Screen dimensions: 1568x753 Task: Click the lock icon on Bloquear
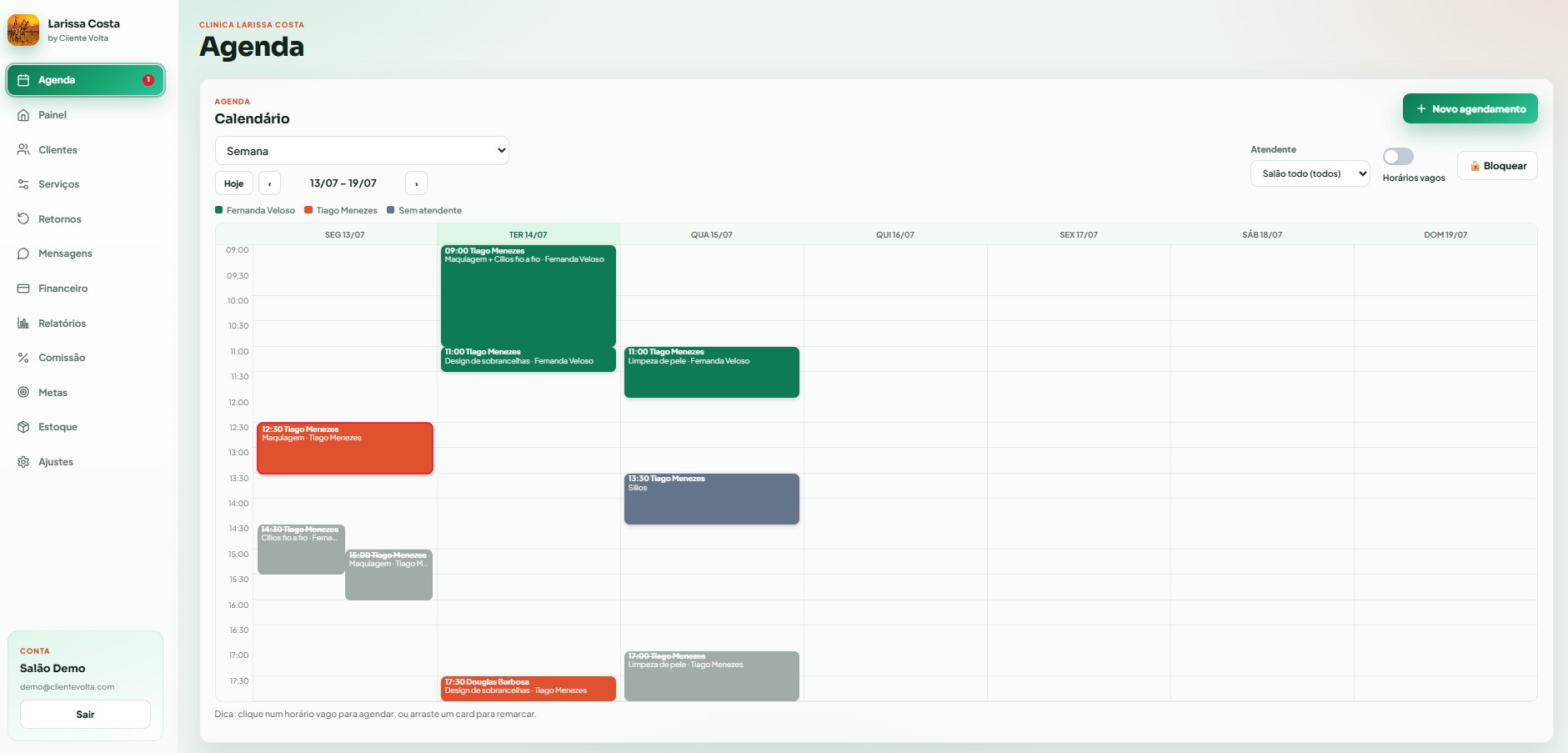coord(1475,166)
